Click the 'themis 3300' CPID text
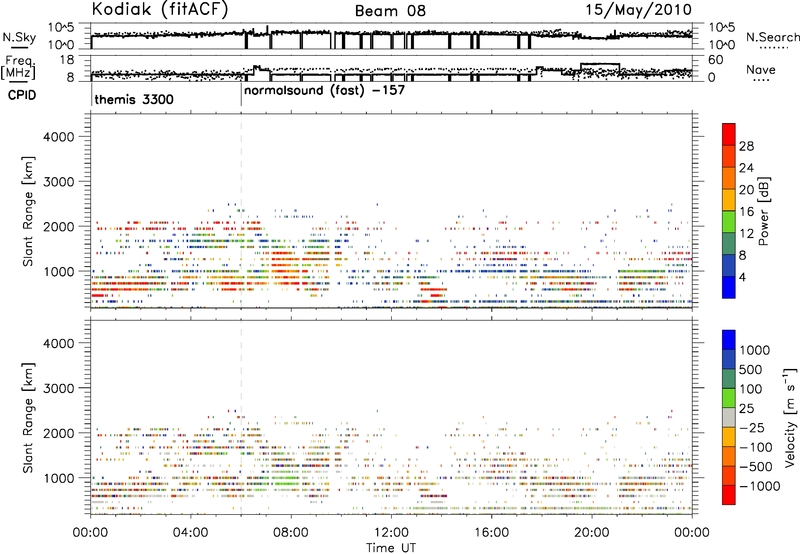Screen dimensions: 800x554 (x=134, y=99)
